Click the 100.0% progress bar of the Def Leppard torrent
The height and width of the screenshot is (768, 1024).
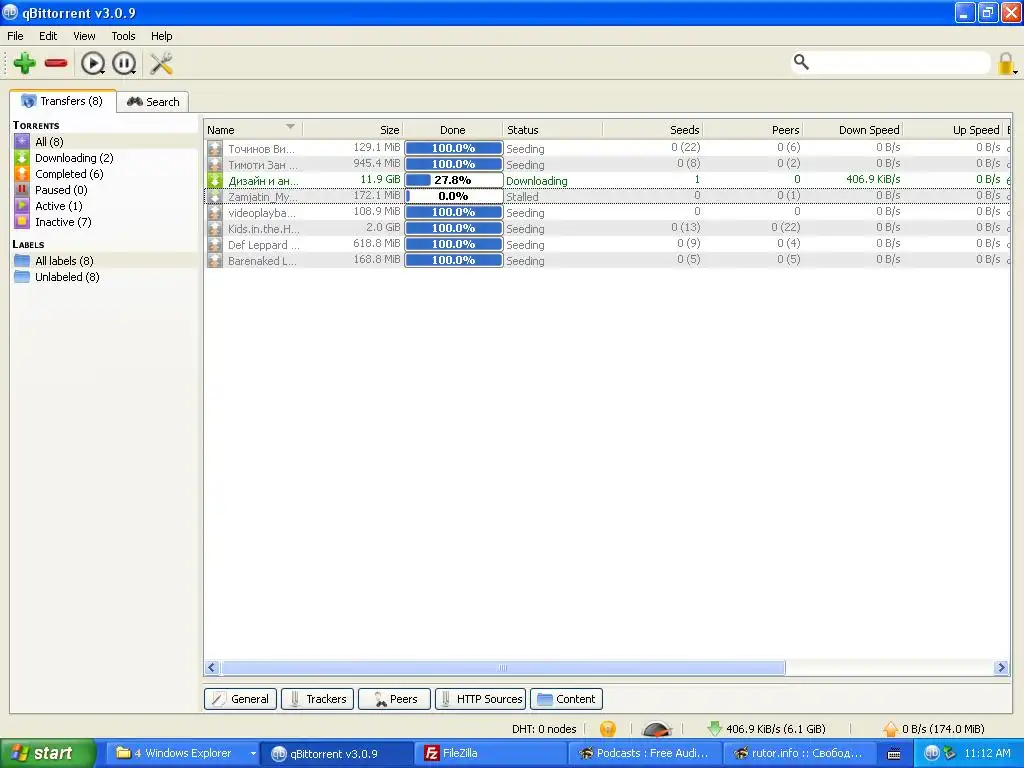coord(454,244)
